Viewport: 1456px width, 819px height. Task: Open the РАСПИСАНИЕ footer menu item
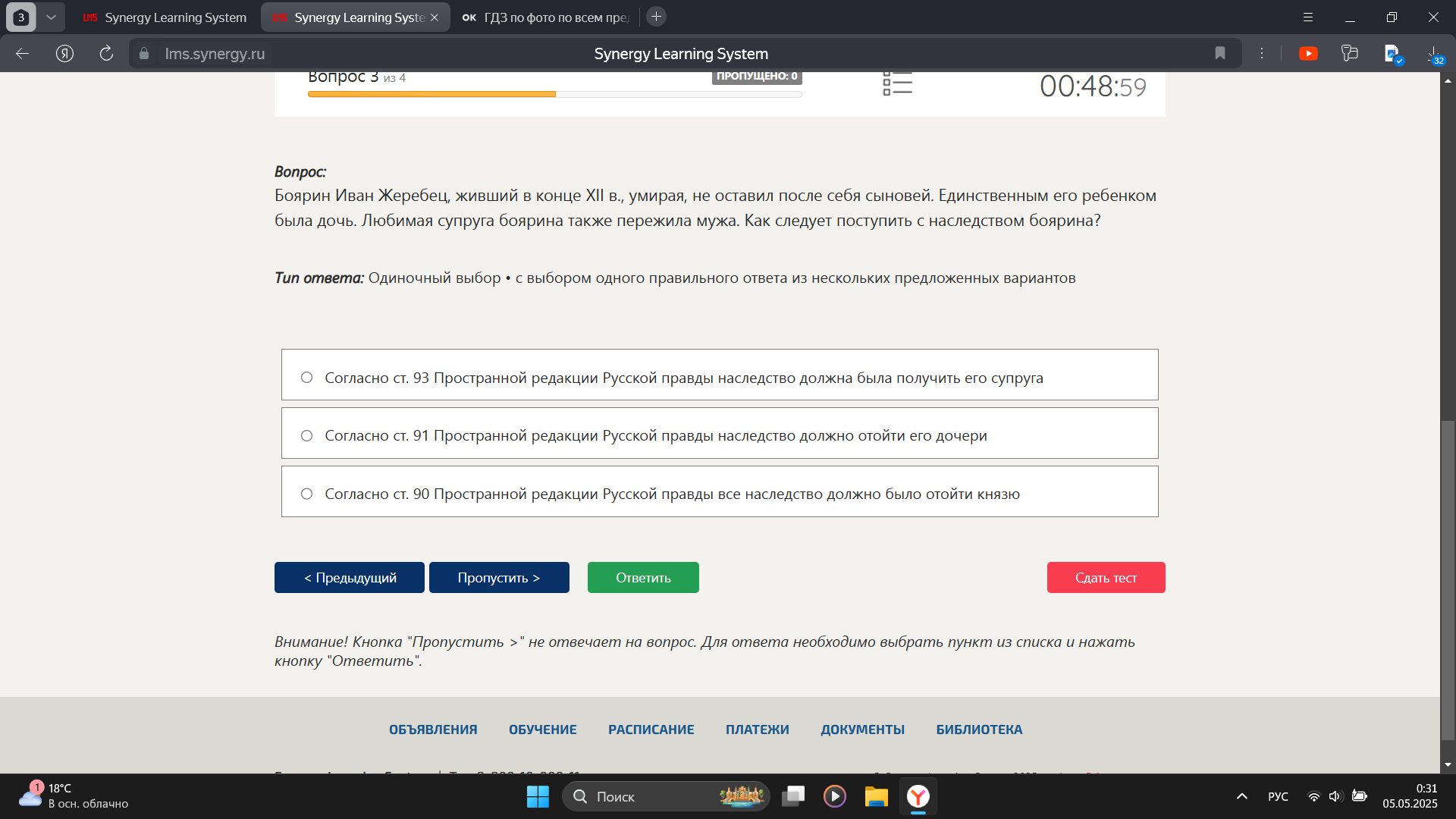click(651, 730)
